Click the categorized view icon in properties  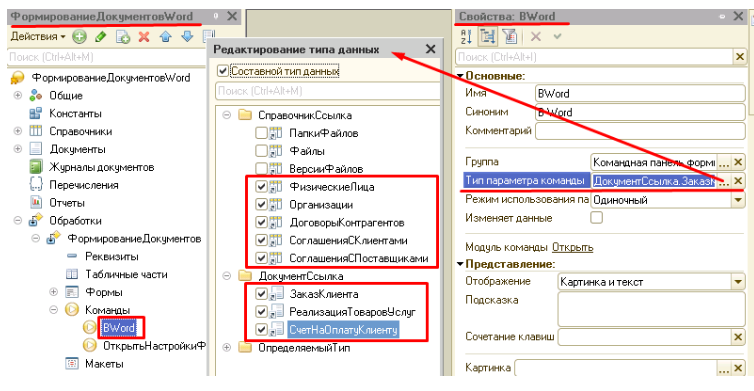click(x=488, y=37)
